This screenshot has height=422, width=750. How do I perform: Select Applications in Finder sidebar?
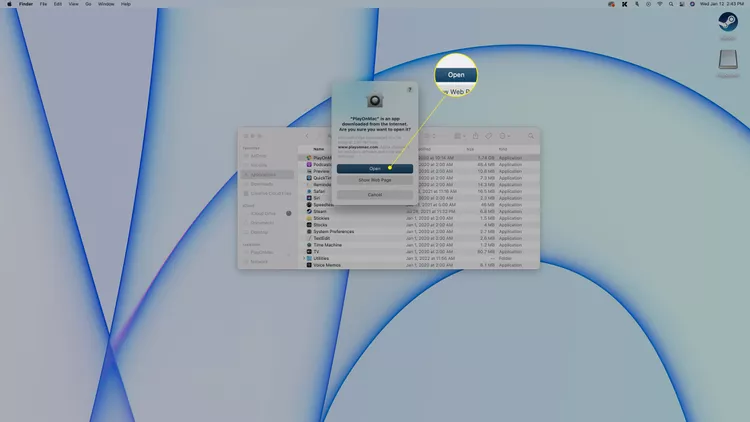pyautogui.click(x=268, y=175)
